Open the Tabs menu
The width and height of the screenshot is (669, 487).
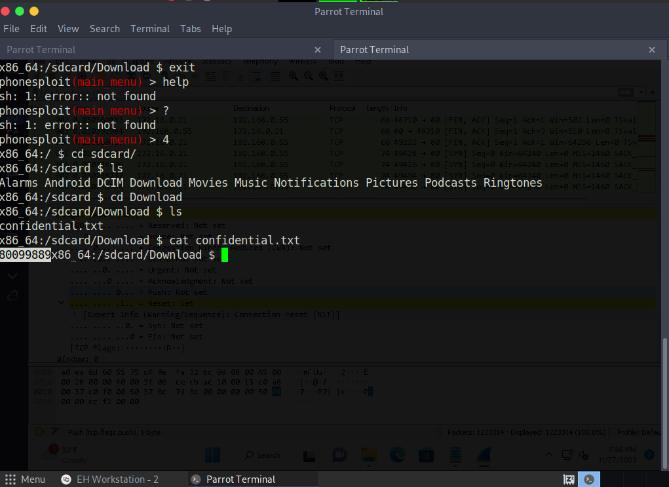(190, 29)
